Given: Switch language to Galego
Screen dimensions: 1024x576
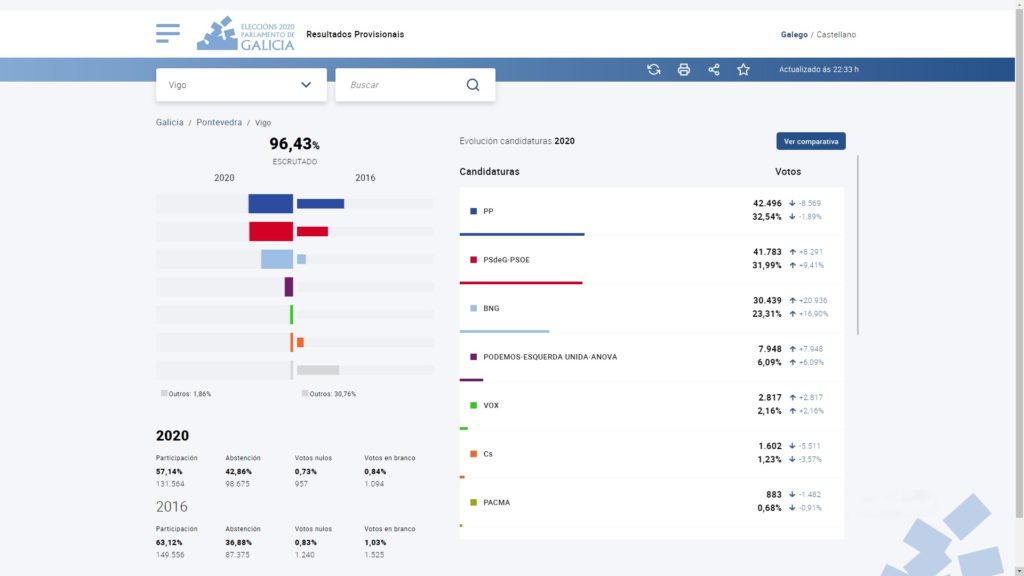Looking at the screenshot, I should 794,35.
